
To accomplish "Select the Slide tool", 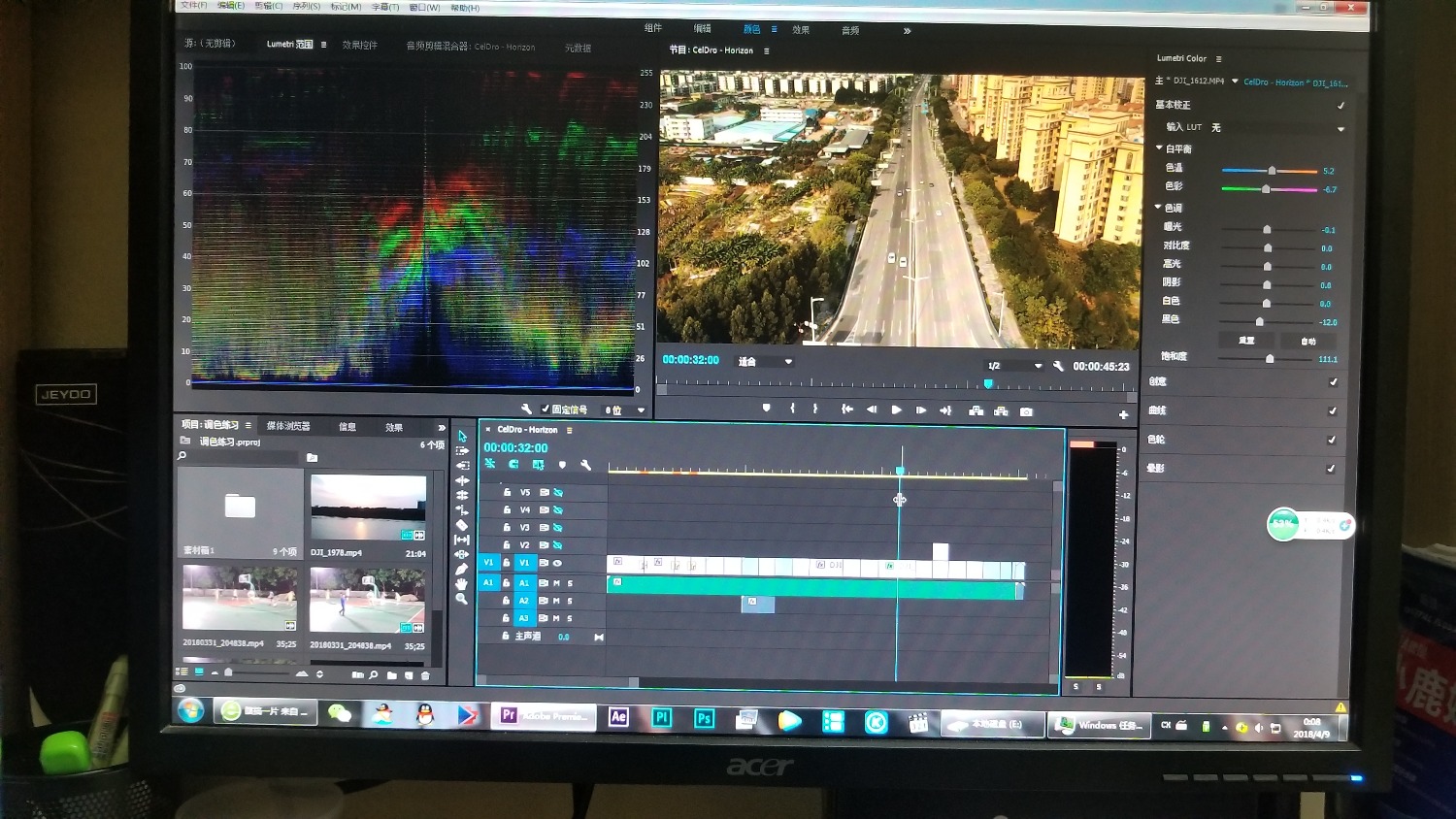I will coord(462,554).
